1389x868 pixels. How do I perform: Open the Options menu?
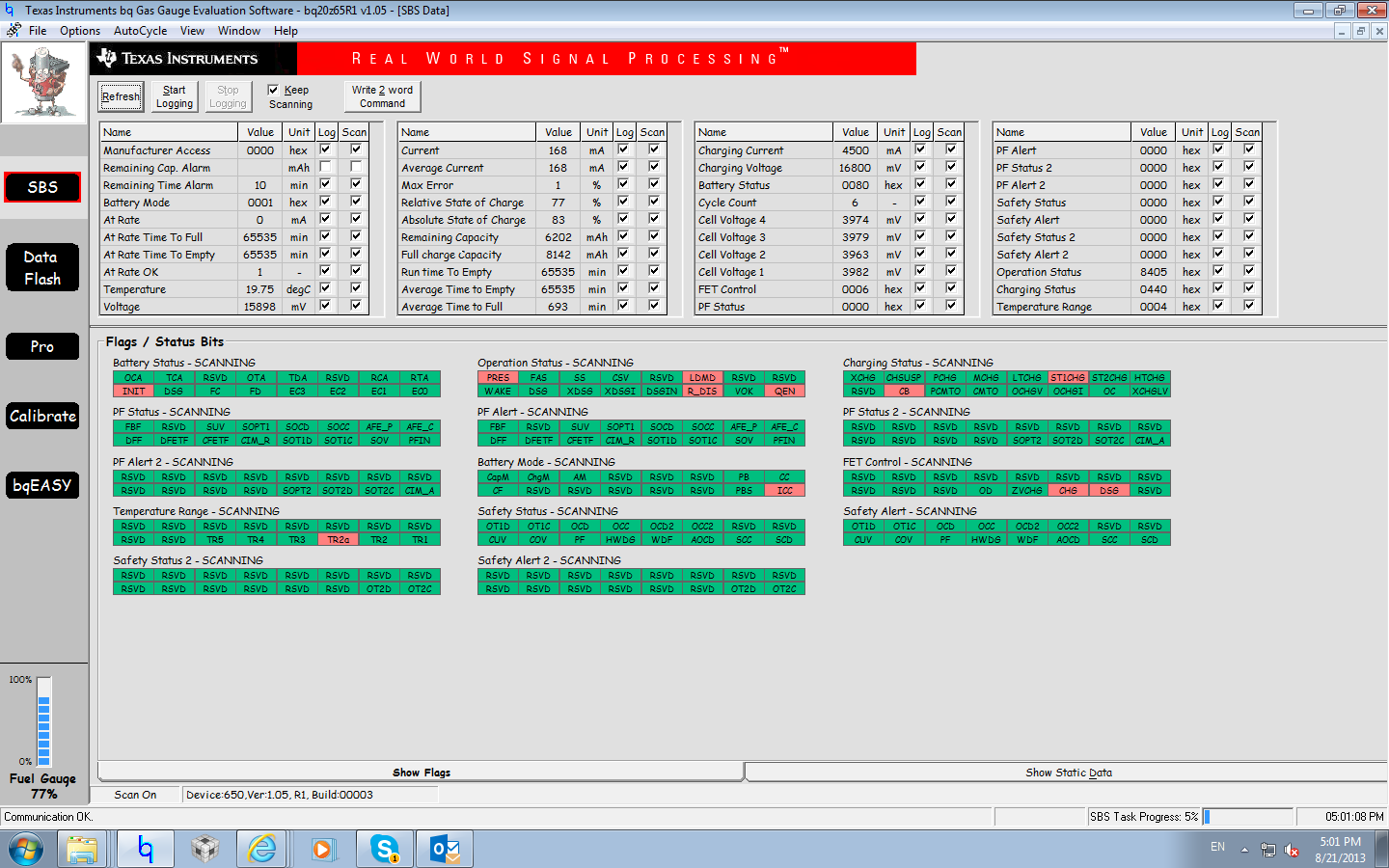[80, 31]
